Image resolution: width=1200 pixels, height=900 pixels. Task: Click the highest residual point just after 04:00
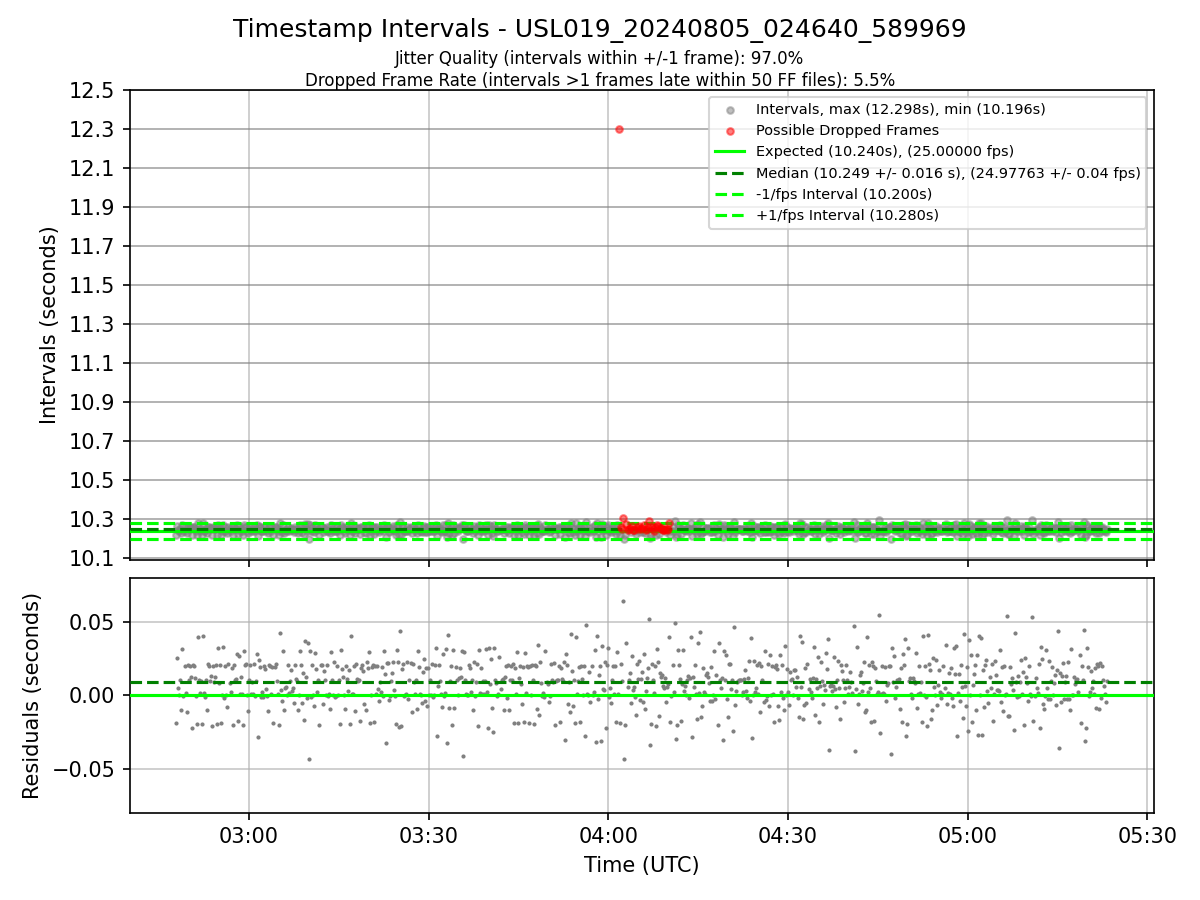pos(623,601)
